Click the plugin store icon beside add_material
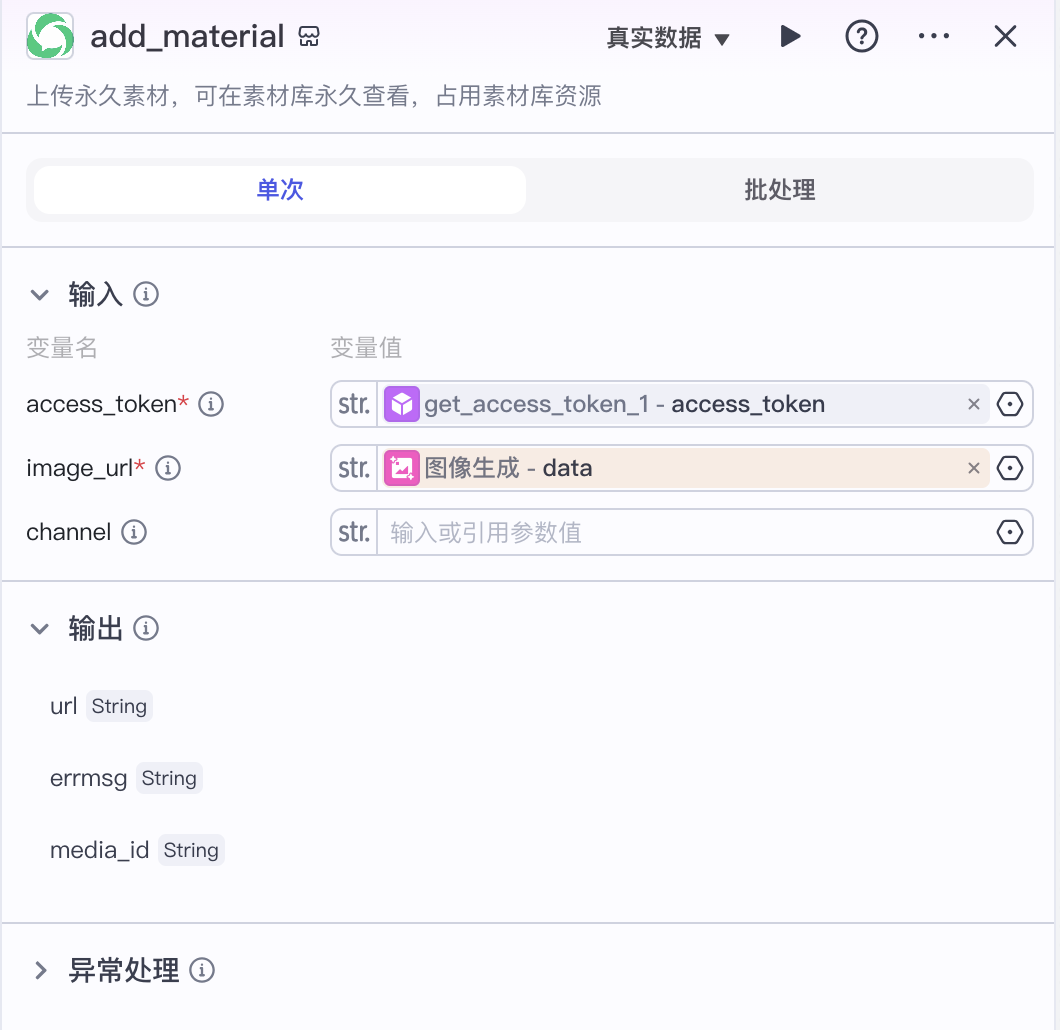The width and height of the screenshot is (1060, 1030). coord(309,36)
